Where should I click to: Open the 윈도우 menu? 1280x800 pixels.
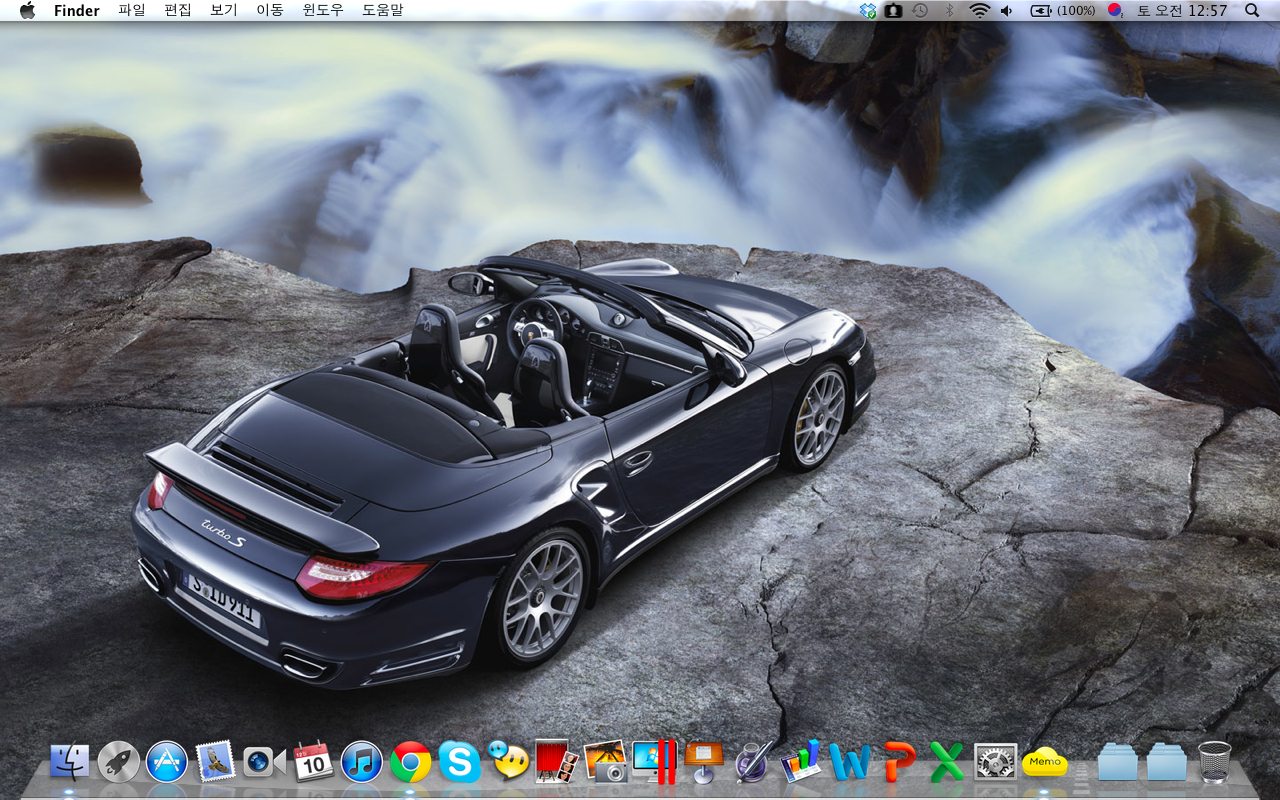coord(323,10)
